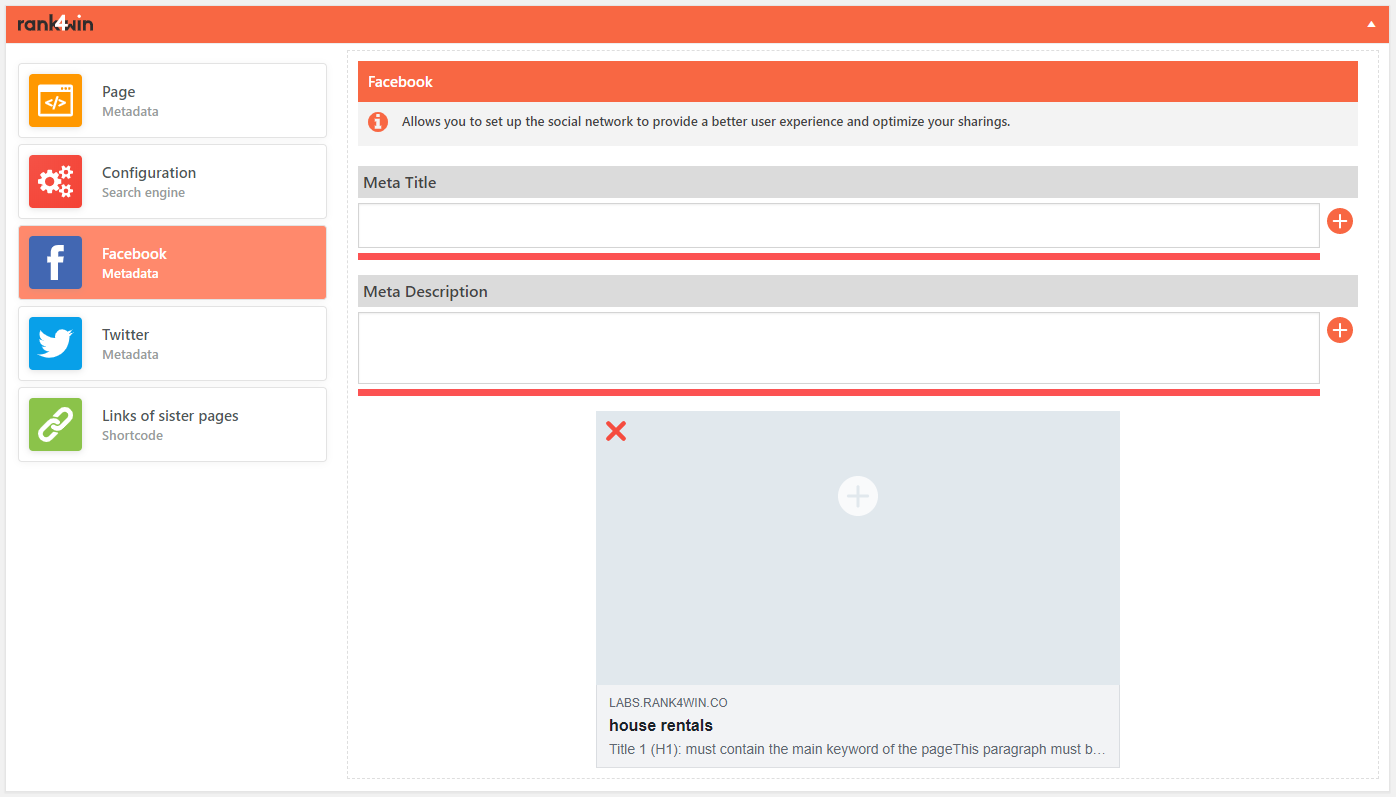
Task: Click the Meta Description label
Action: point(426,292)
